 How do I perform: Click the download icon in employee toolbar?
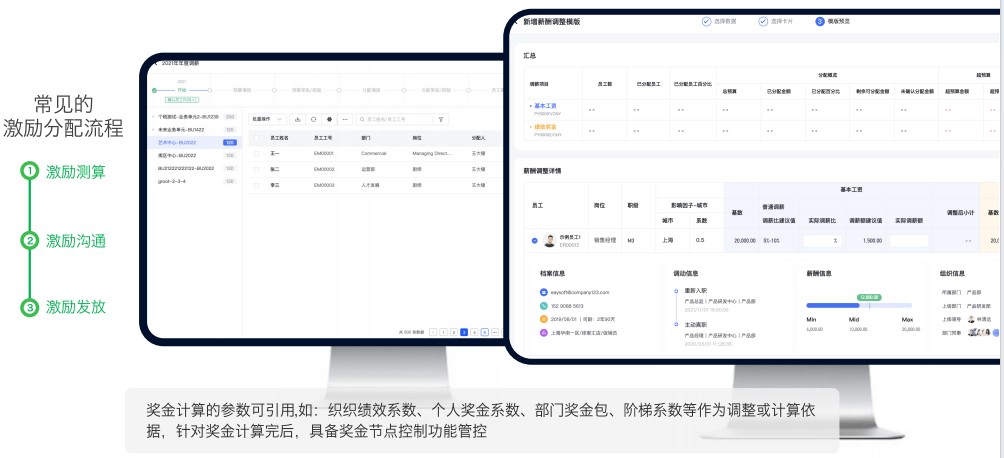click(297, 119)
